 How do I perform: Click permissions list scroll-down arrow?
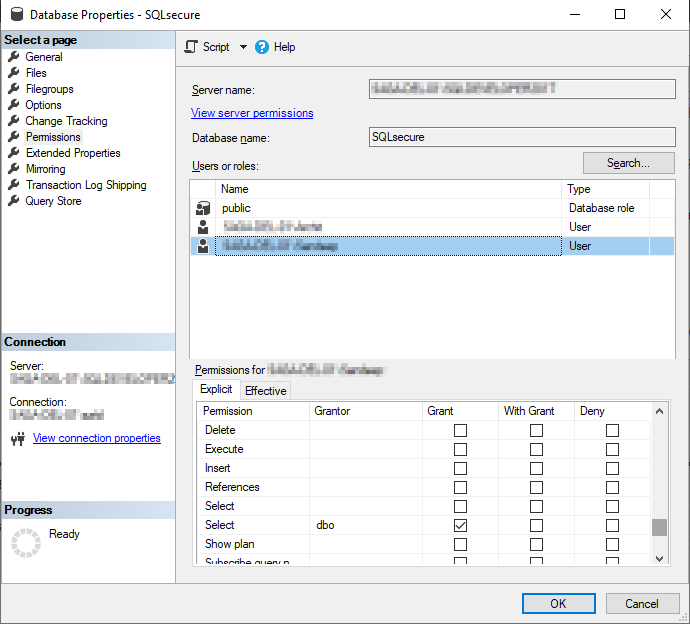click(x=659, y=558)
